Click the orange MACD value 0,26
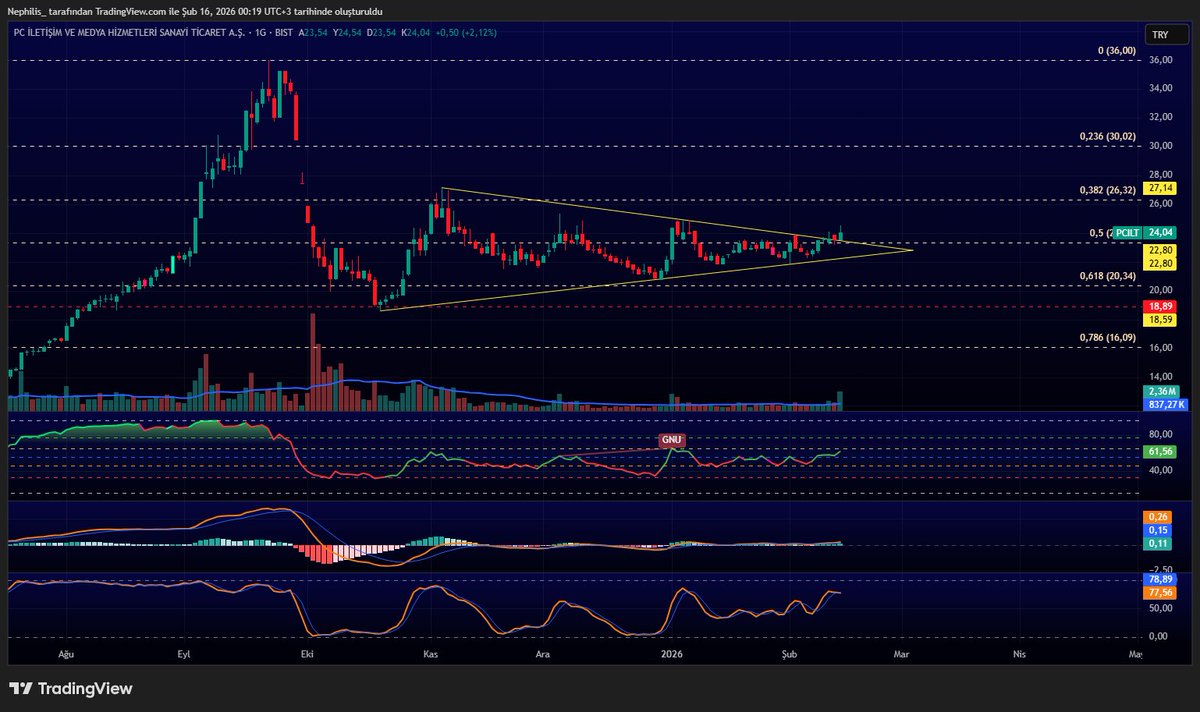Image resolution: width=1200 pixels, height=712 pixels. [x=1159, y=517]
